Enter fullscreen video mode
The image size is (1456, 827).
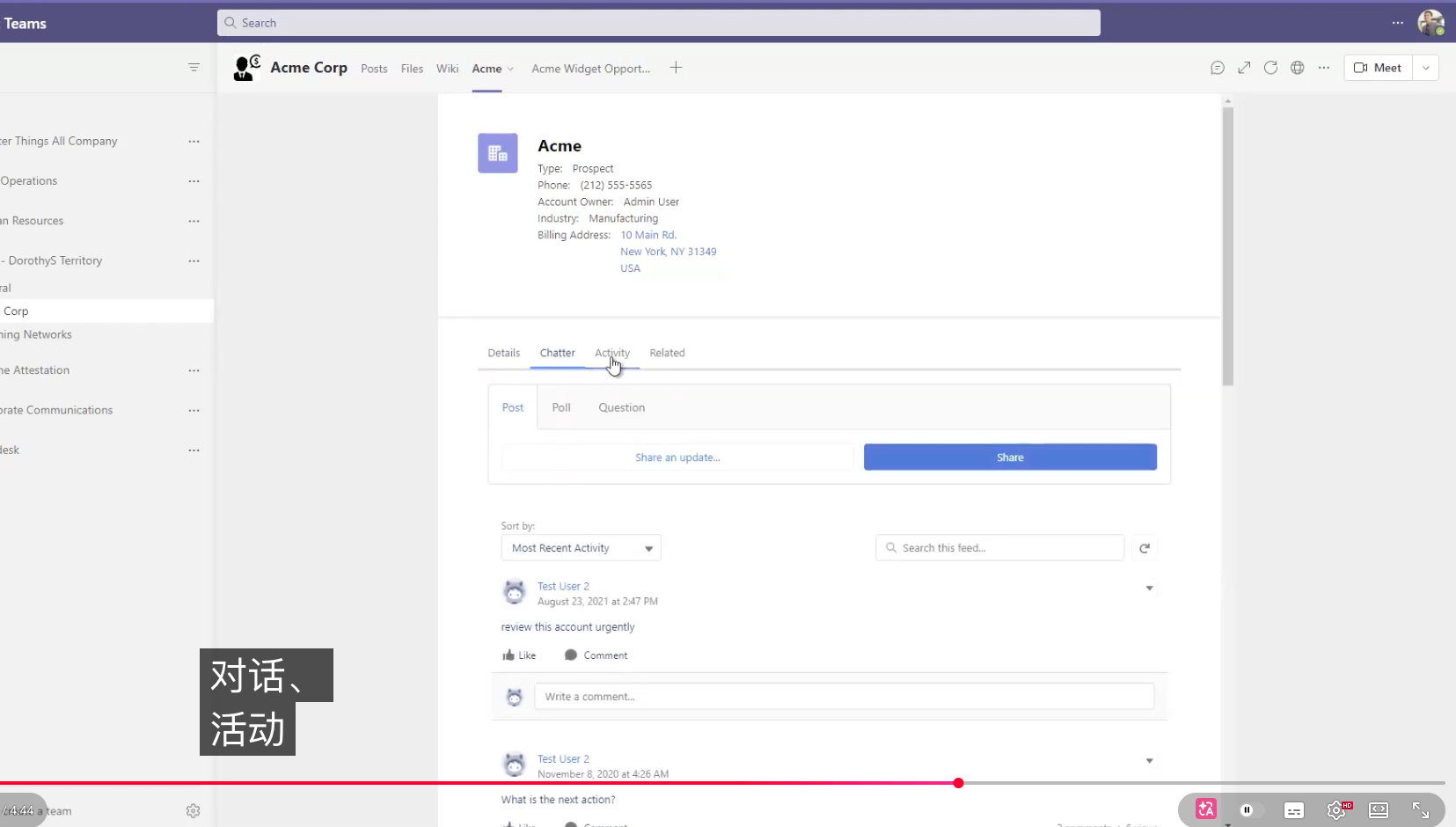tap(1421, 810)
